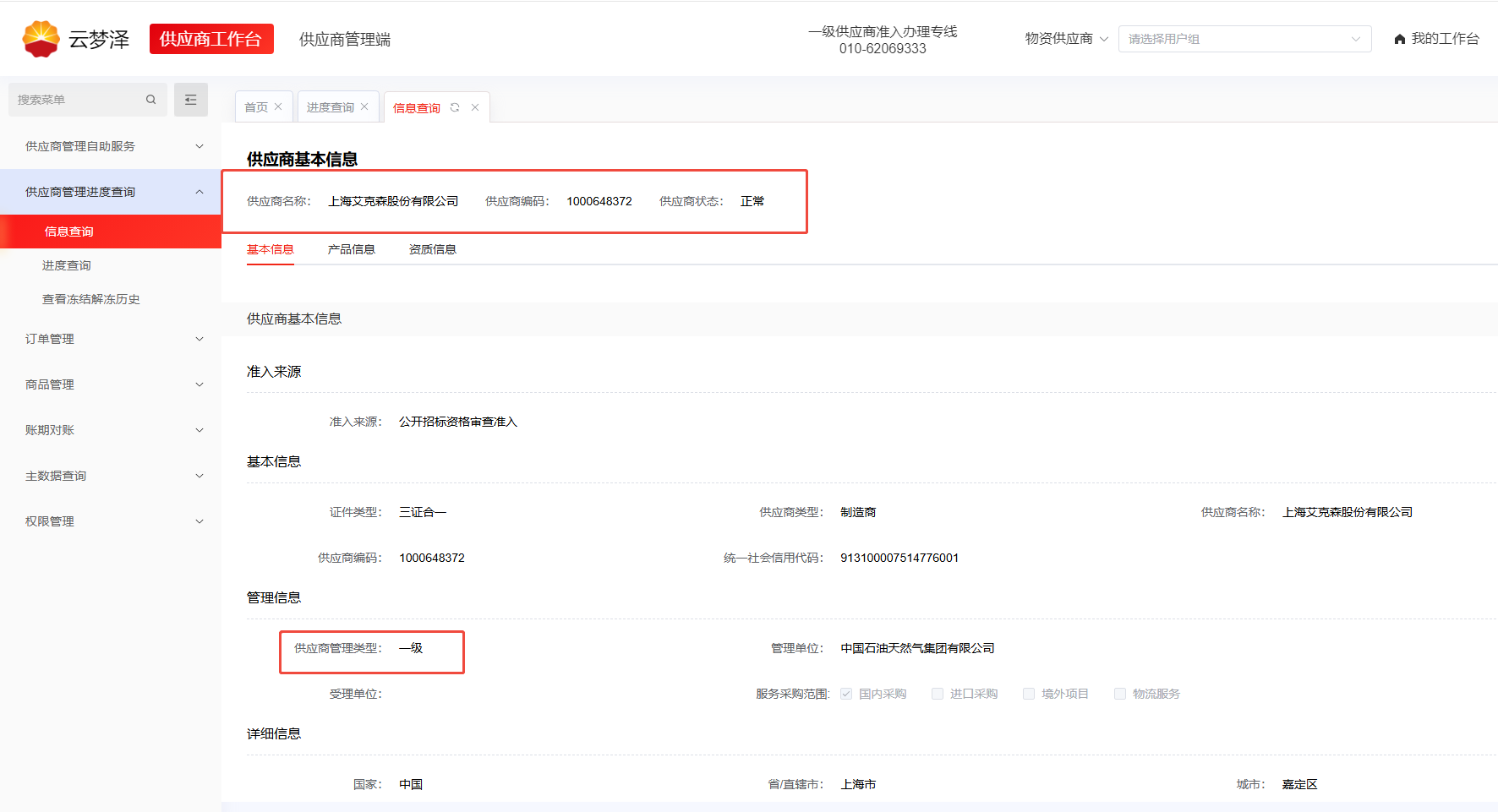
Task: Close the 信息查询 tab
Action: click(x=475, y=107)
